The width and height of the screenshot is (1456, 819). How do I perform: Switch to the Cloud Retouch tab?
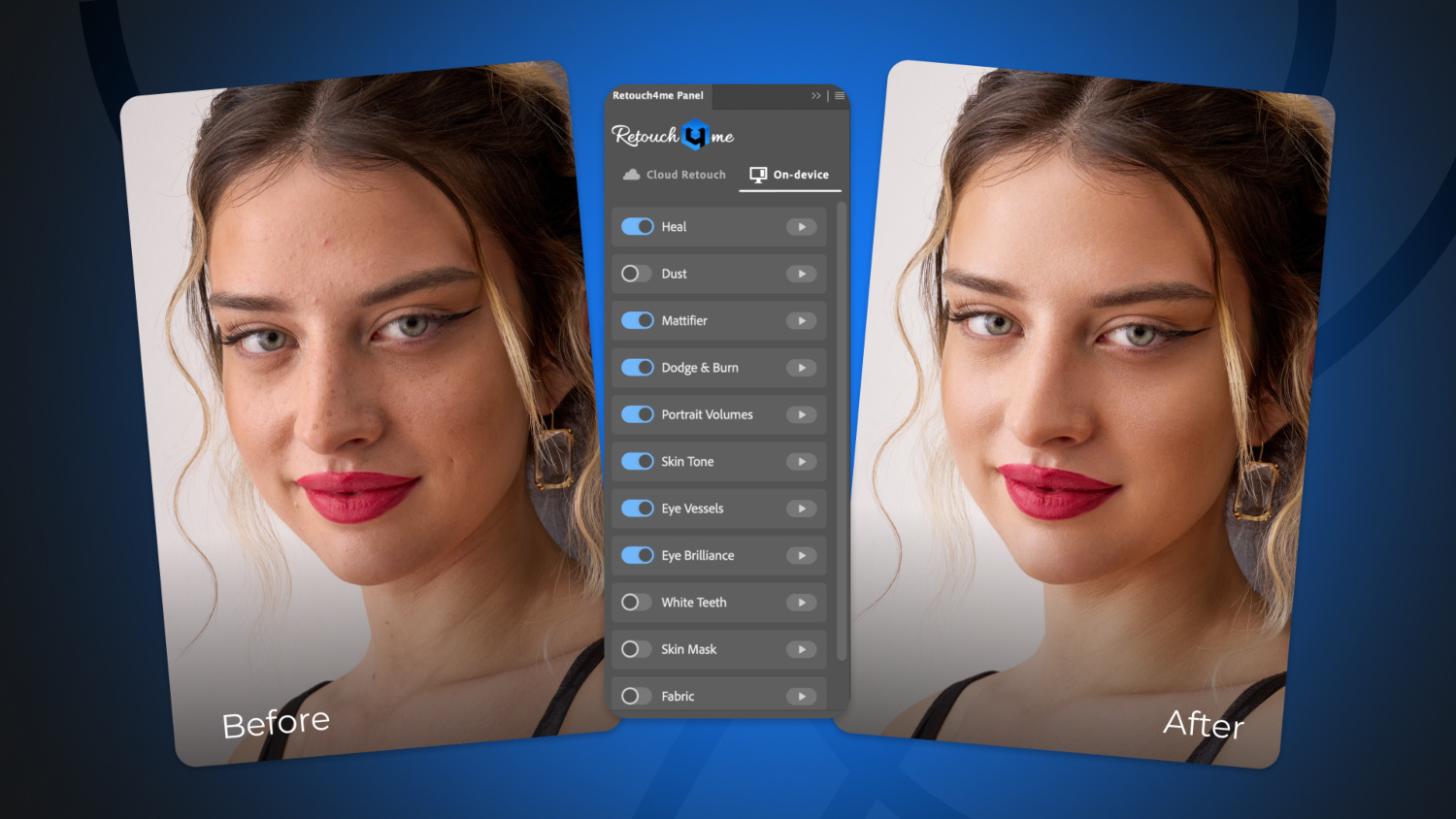(x=684, y=174)
